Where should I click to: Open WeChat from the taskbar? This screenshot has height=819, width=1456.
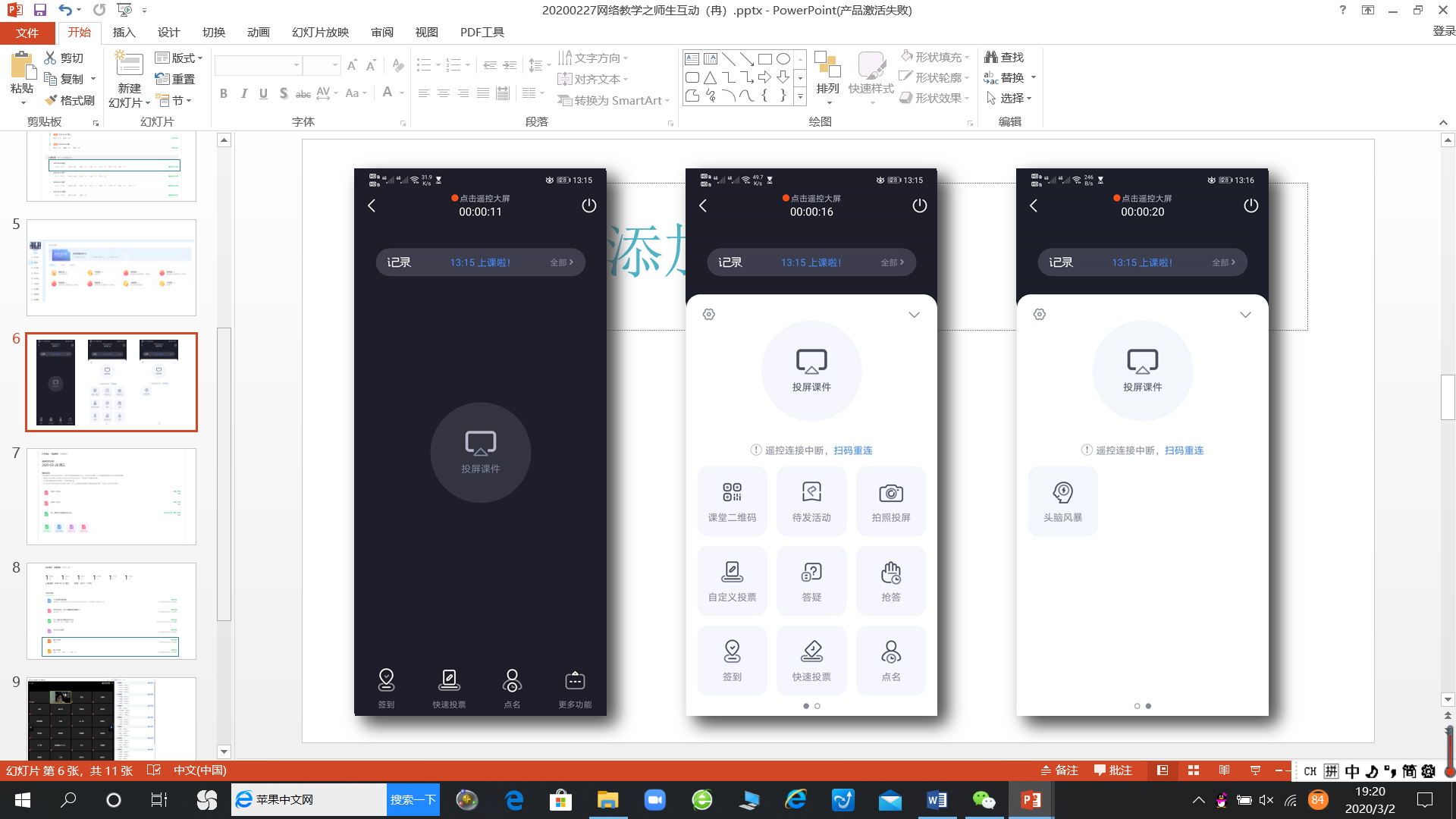984,800
